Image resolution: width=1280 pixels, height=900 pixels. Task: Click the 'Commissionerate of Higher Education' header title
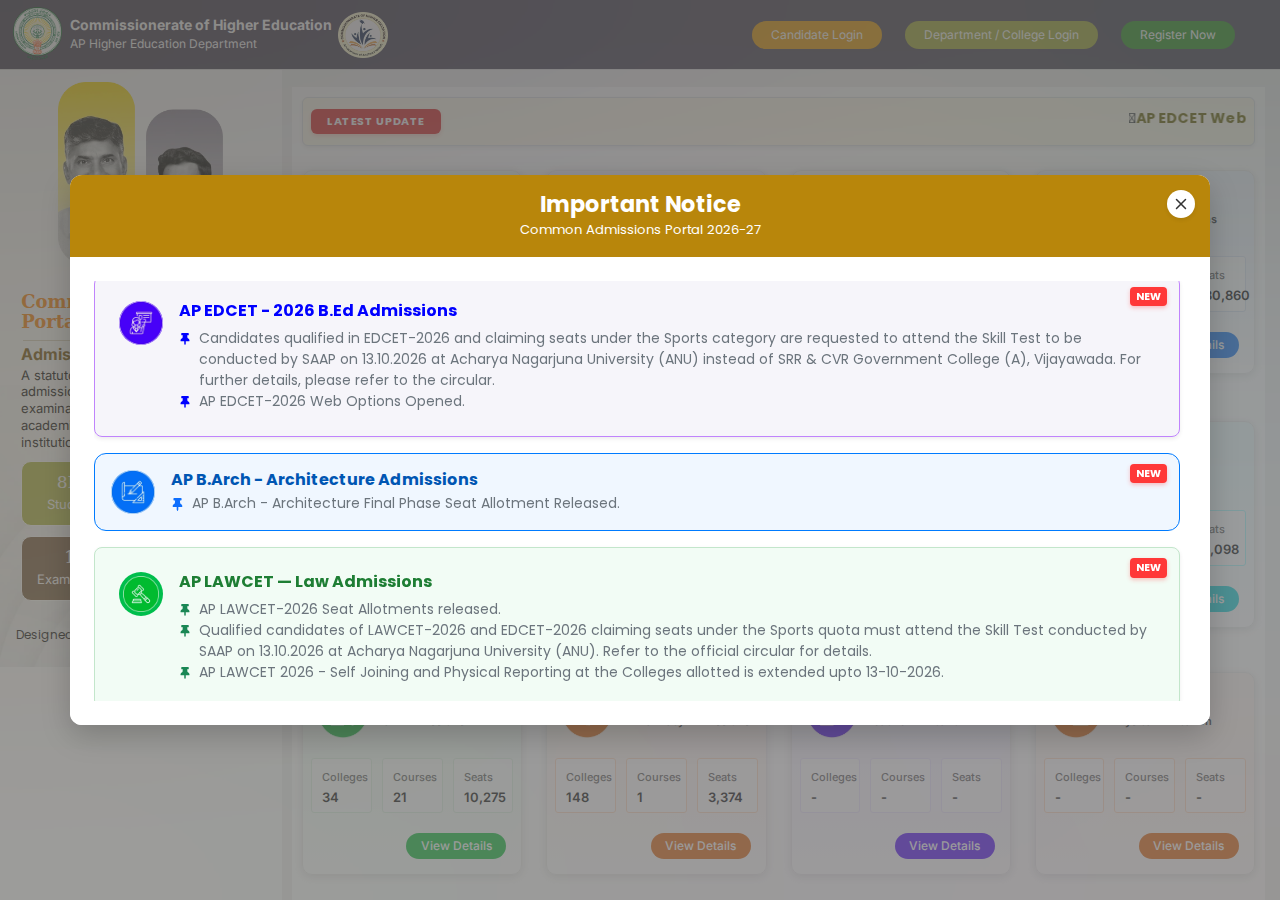[x=201, y=25]
